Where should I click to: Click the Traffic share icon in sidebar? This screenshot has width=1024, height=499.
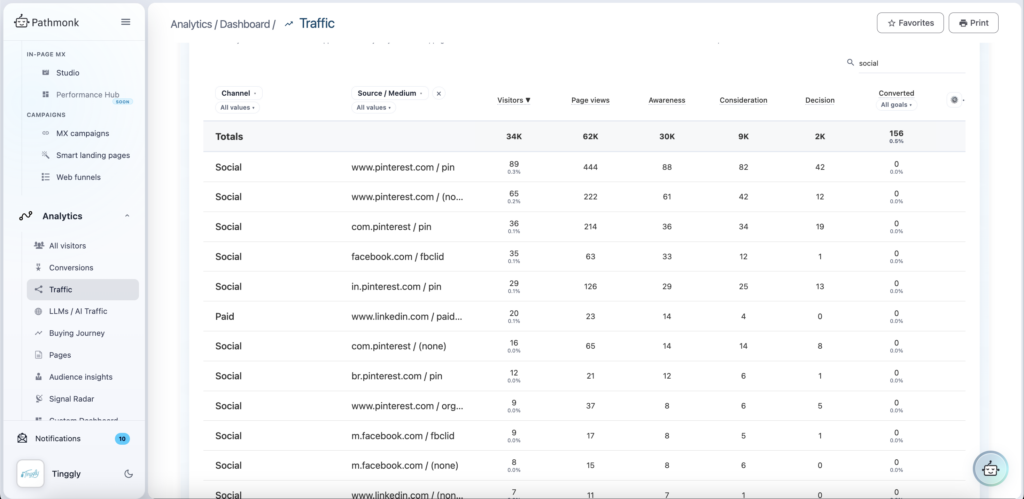39,289
